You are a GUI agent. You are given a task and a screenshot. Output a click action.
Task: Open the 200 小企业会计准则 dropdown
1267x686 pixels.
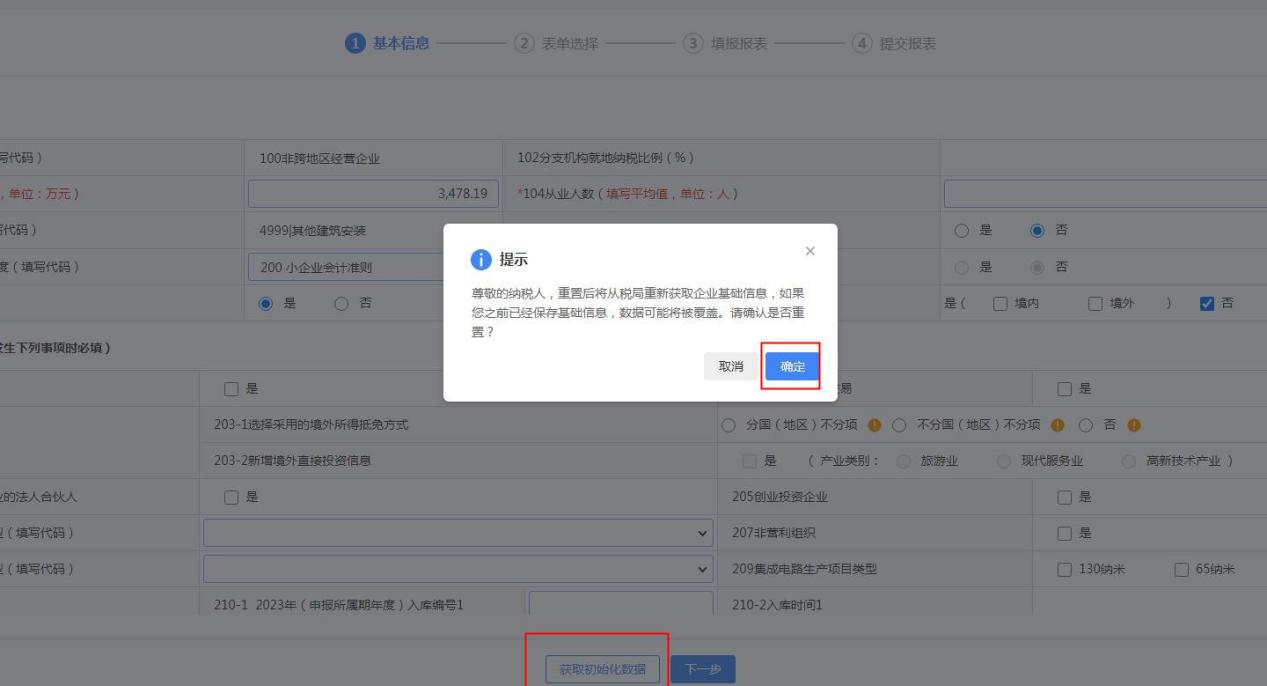(x=345, y=267)
